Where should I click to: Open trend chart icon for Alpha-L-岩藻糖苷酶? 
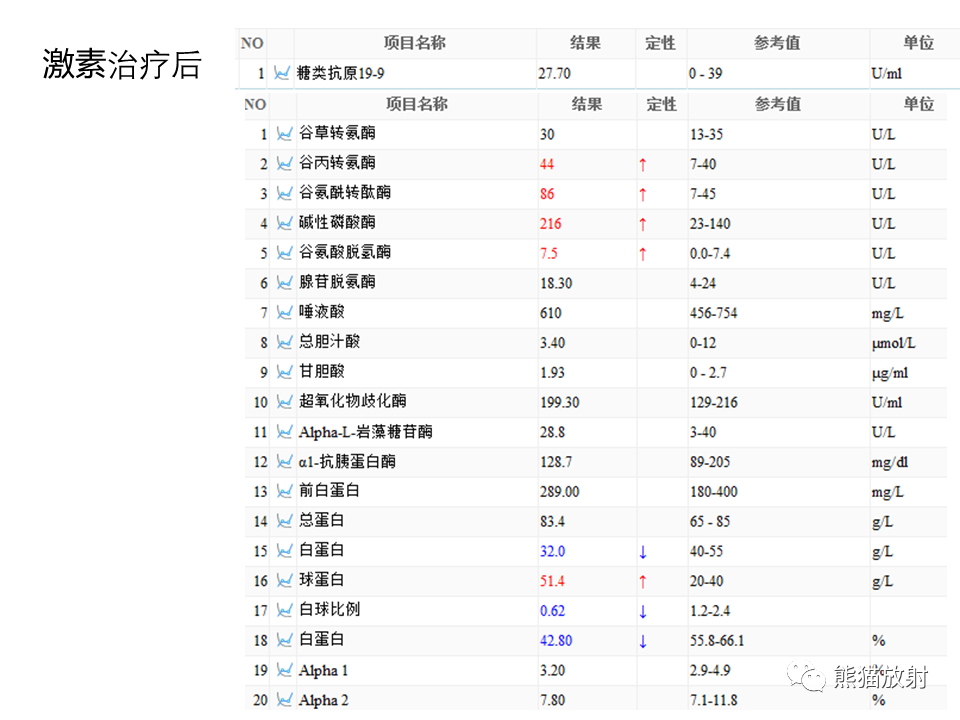click(284, 432)
